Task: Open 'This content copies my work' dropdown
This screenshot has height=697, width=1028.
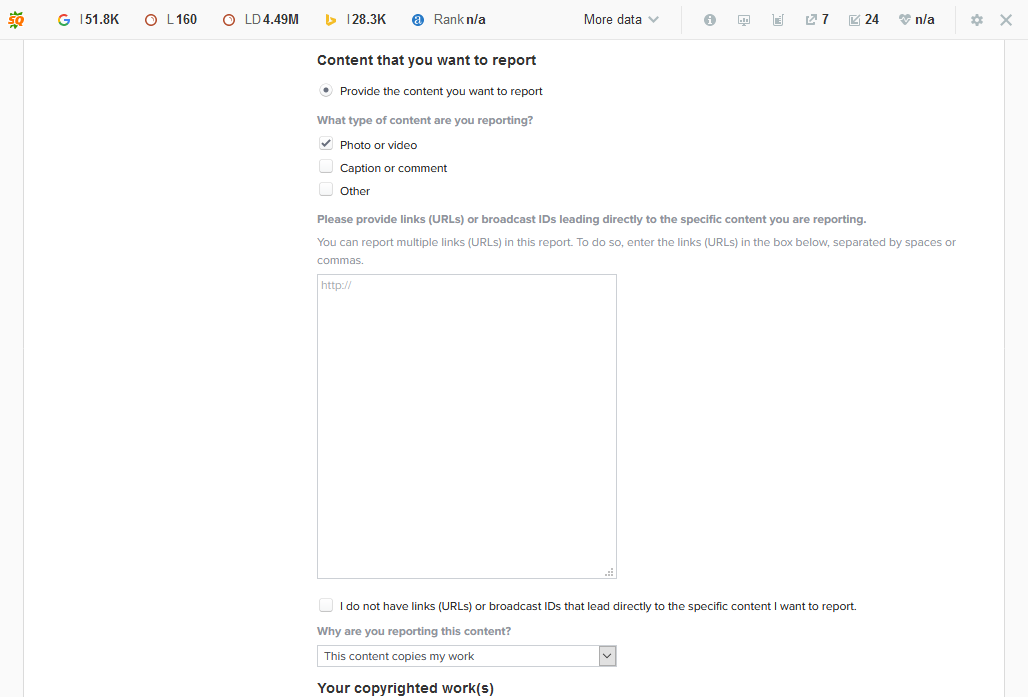Action: click(x=466, y=656)
